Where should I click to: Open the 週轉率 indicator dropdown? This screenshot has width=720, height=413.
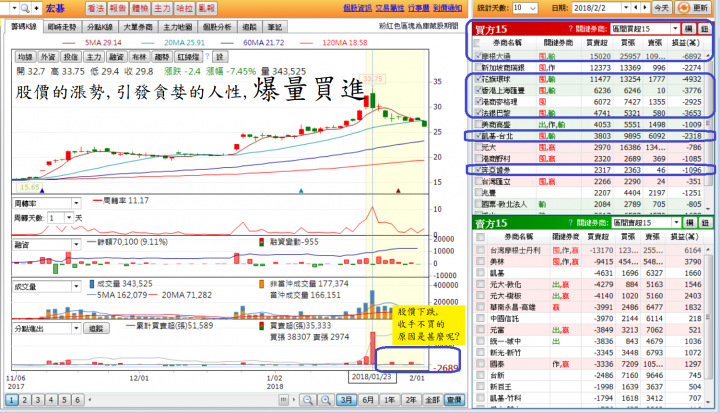(x=76, y=203)
